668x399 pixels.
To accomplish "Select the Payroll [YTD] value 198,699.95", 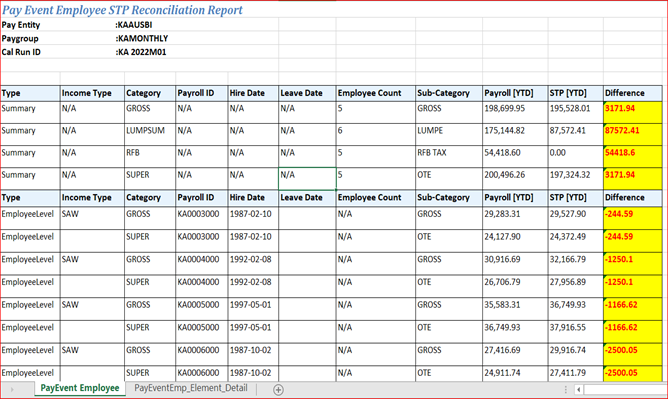I will 515,112.
